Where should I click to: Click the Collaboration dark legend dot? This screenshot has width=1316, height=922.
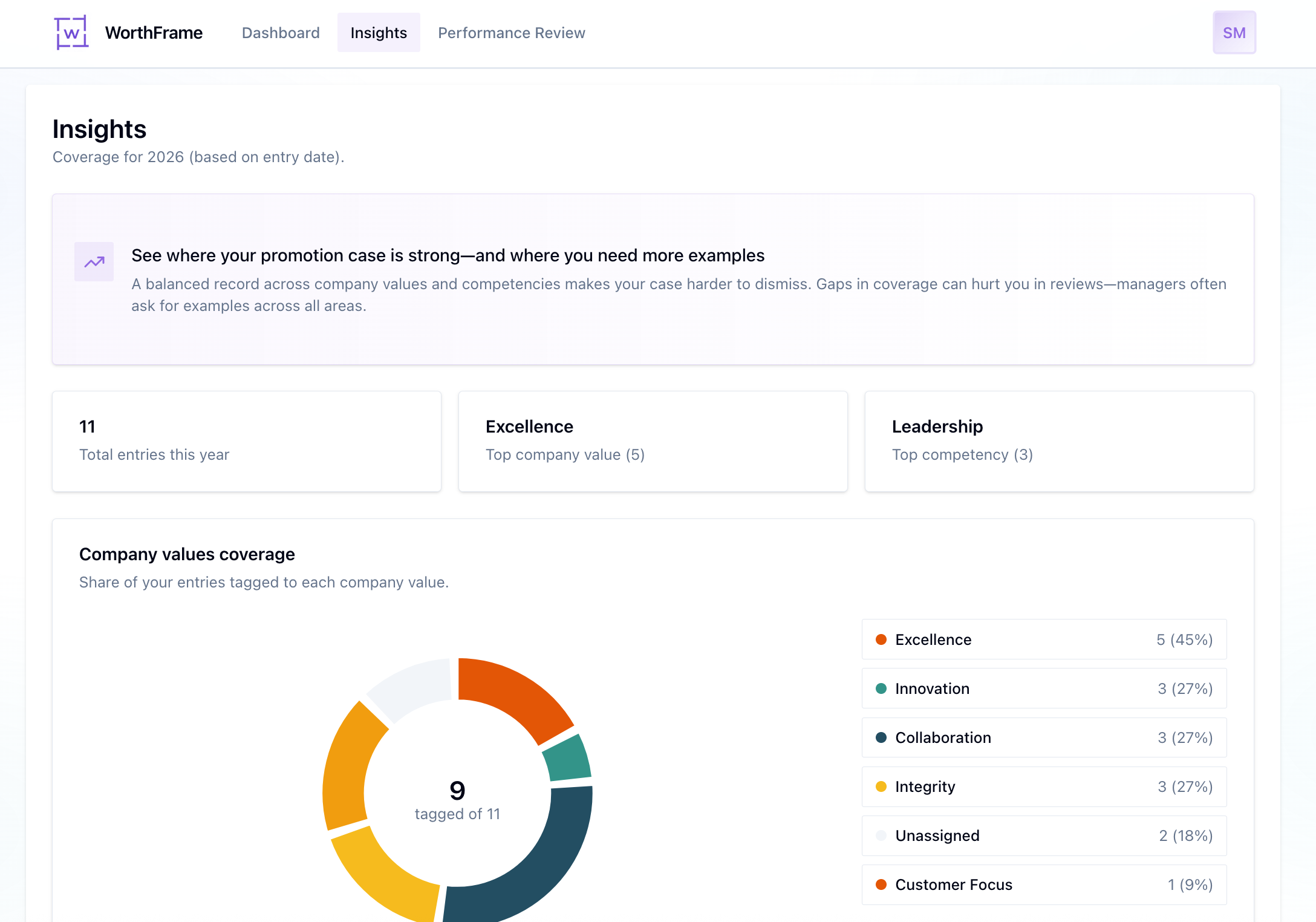pos(881,737)
